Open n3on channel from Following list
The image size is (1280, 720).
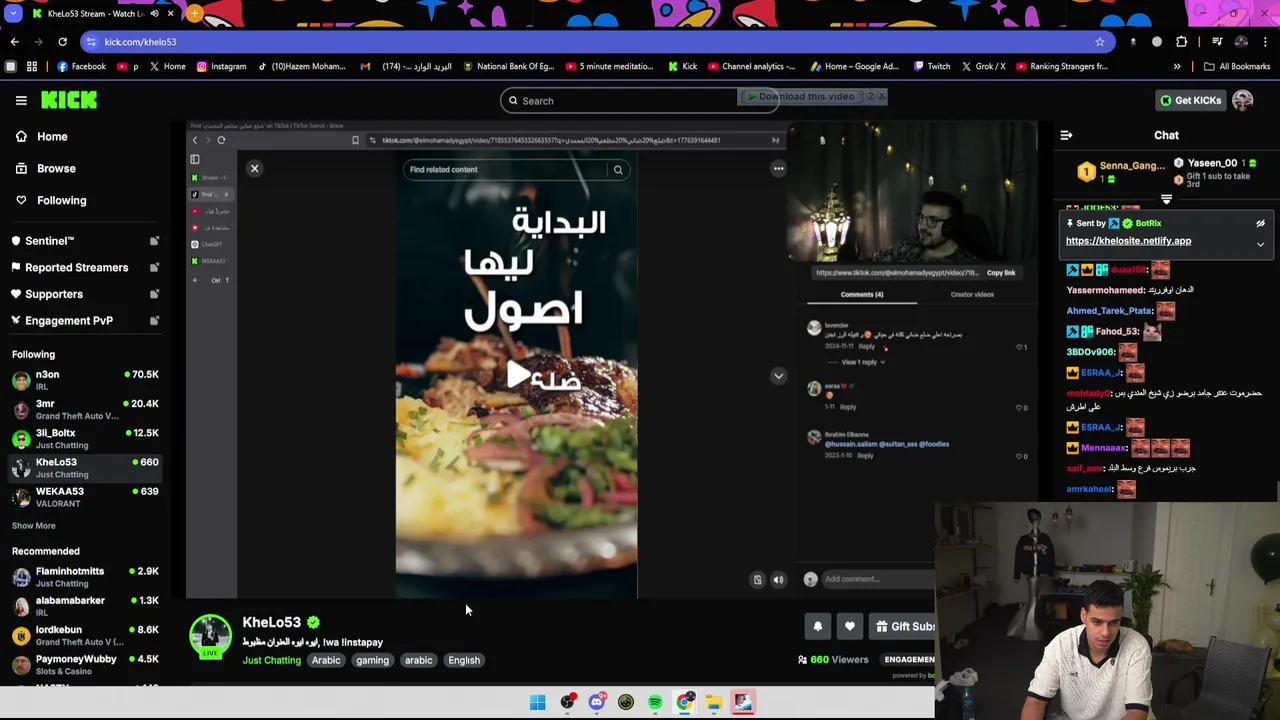click(85, 380)
